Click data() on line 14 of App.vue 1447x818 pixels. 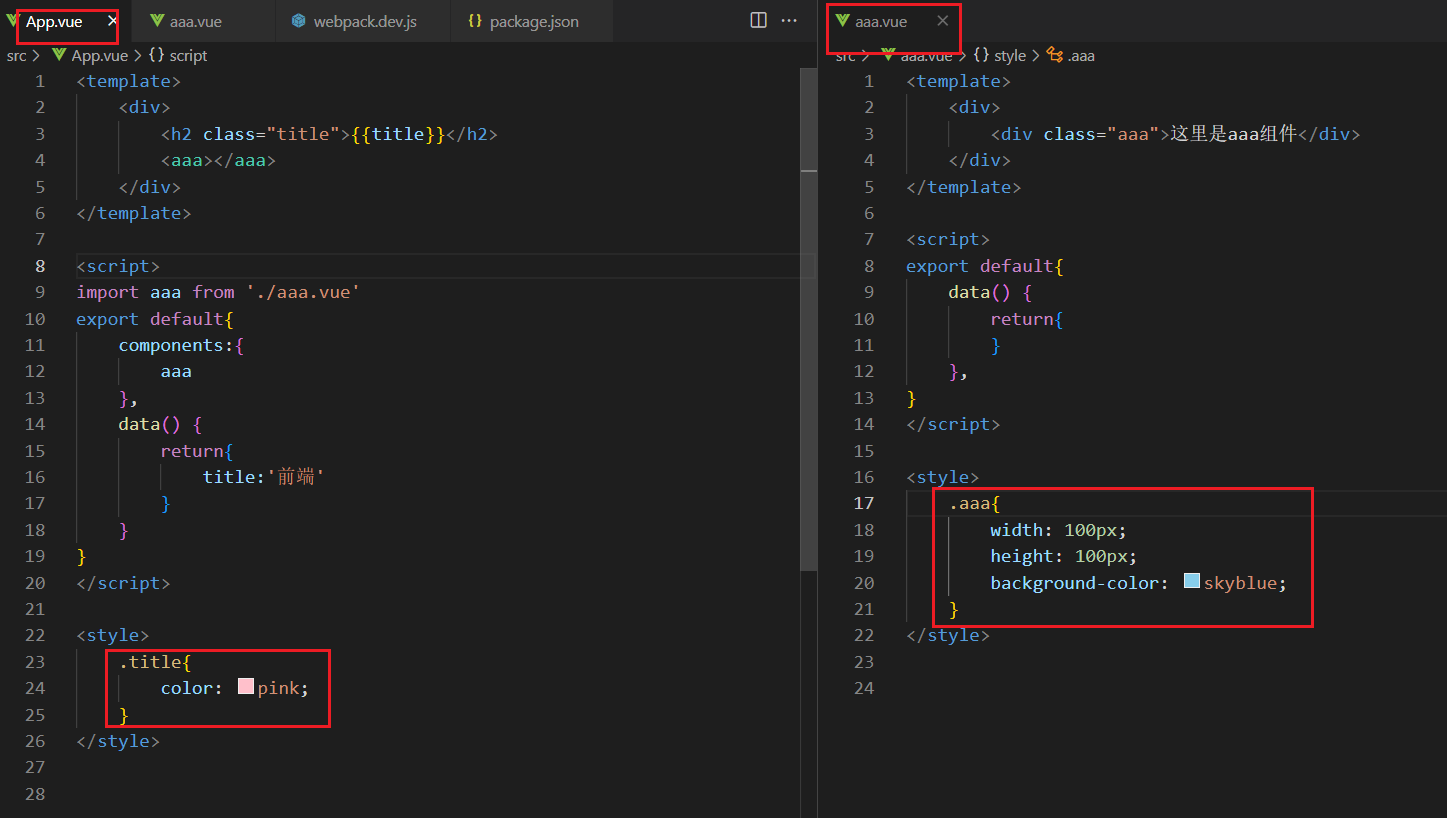click(150, 424)
